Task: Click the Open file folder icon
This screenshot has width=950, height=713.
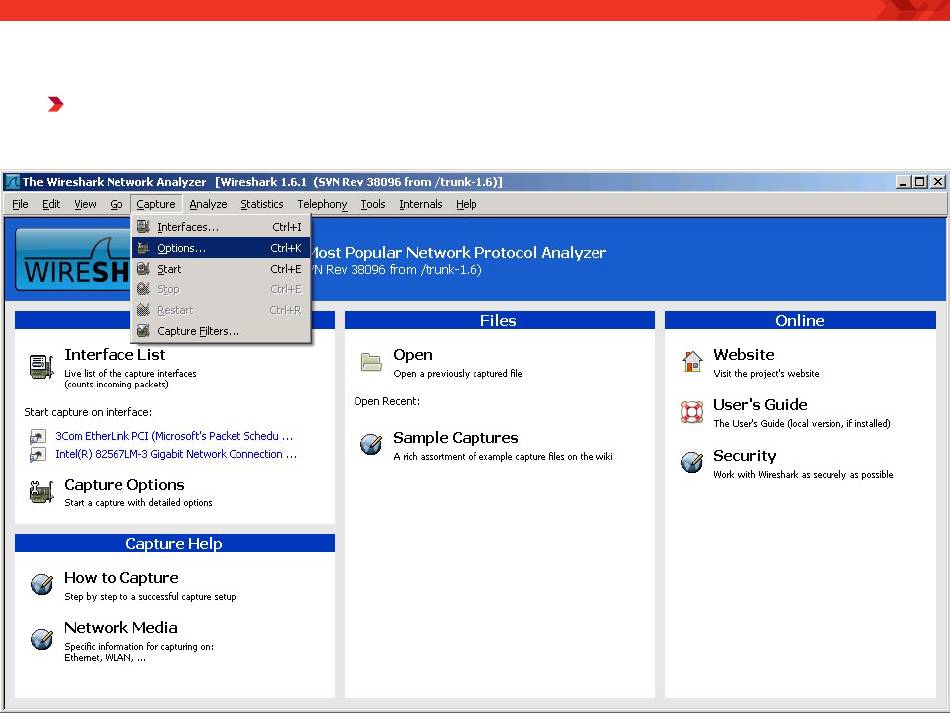Action: [x=371, y=362]
